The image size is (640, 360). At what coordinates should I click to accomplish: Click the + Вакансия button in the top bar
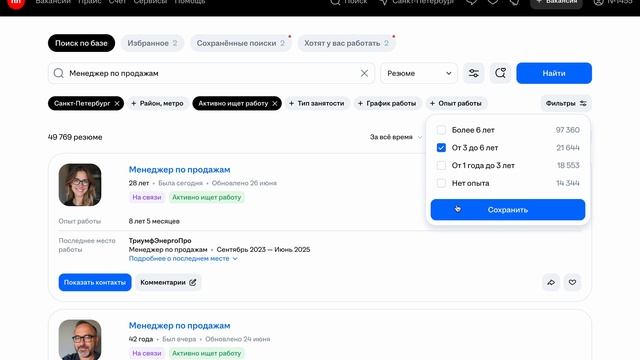[557, 3]
